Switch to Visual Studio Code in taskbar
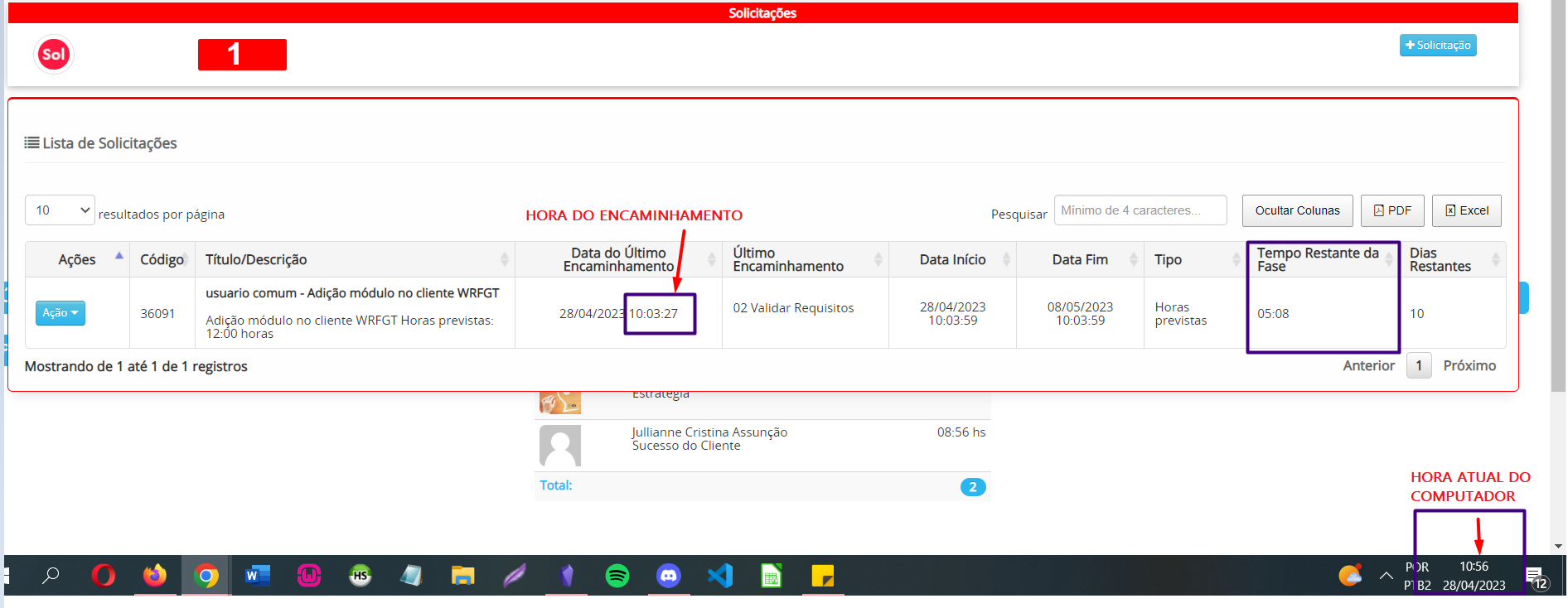Screen dimensions: 1568x608 click(x=720, y=575)
